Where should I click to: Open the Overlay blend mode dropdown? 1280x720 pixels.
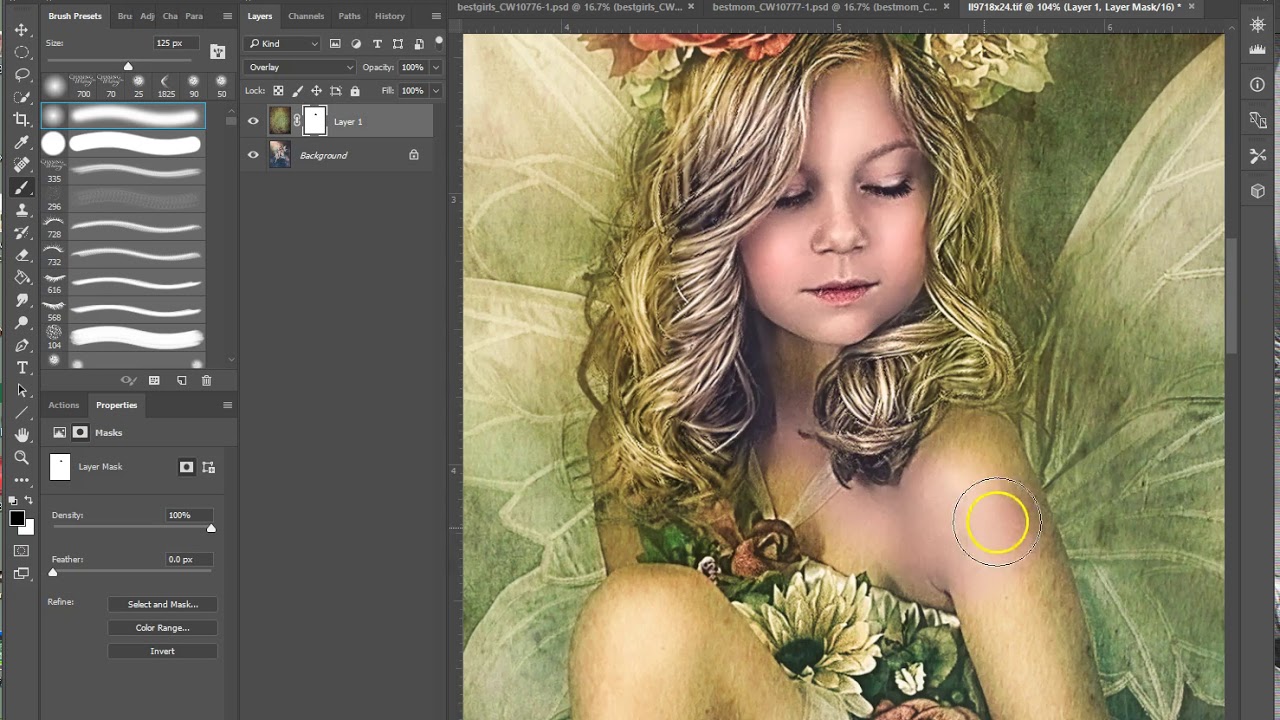300,67
